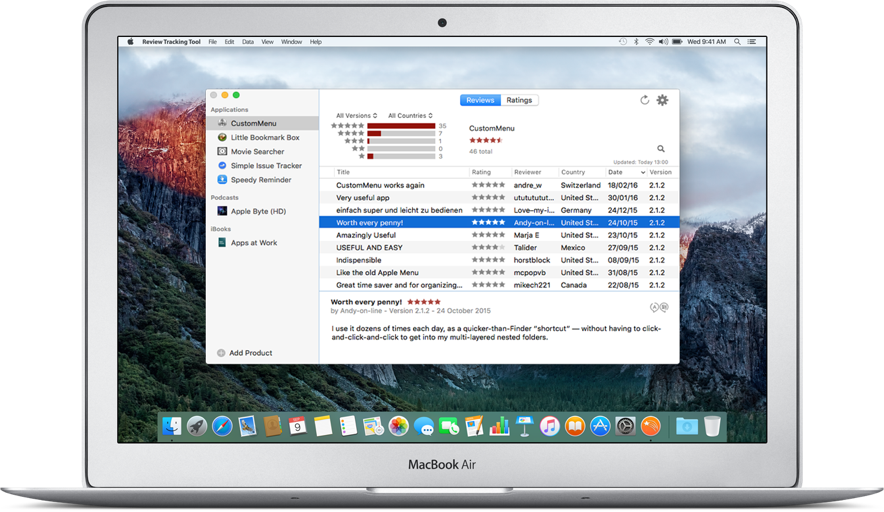Click the four-star rating bar with 7
This screenshot has width=884, height=512.
(x=401, y=134)
